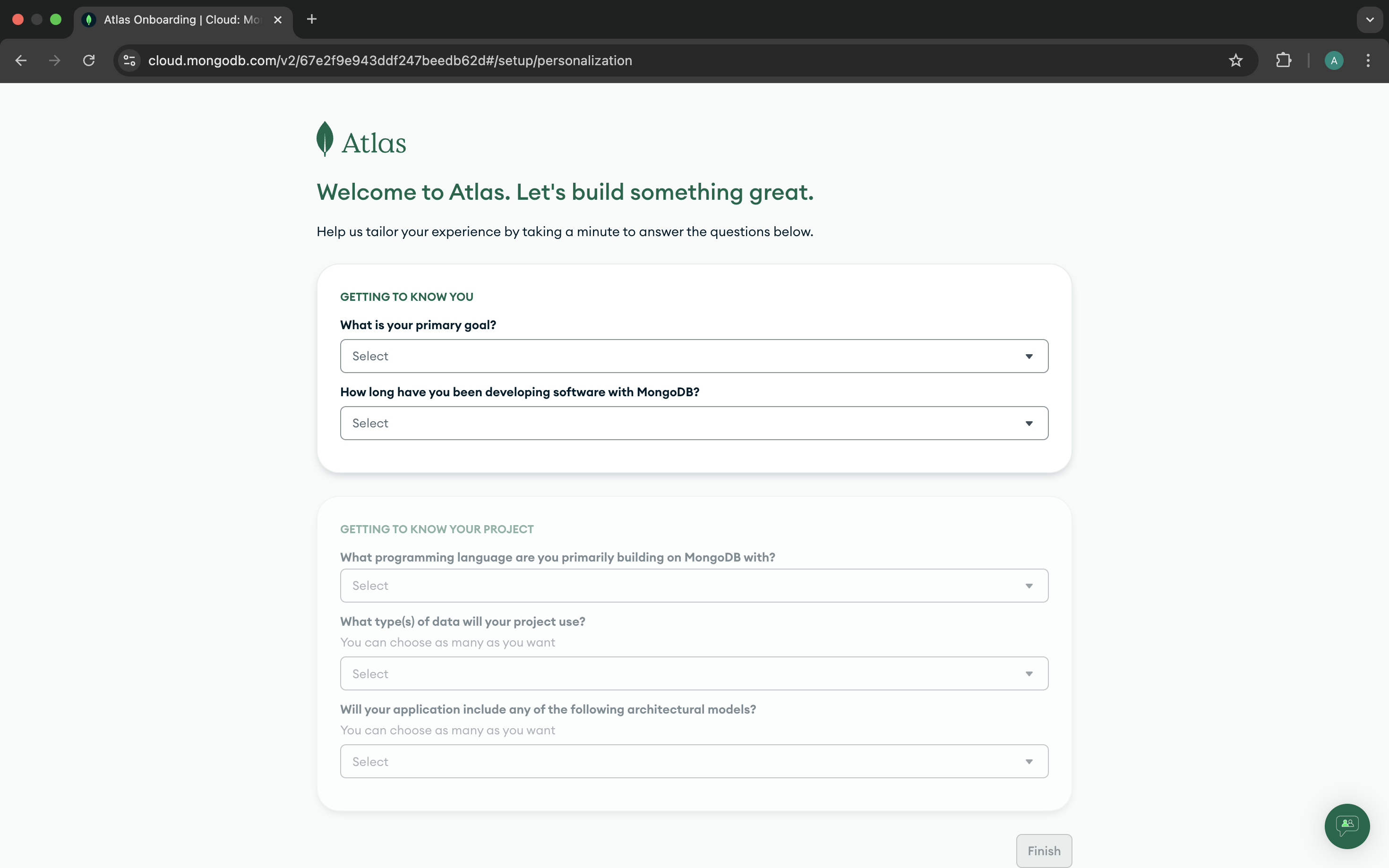Open the Chrome profile avatar 'A'
1389x868 pixels.
coord(1334,60)
